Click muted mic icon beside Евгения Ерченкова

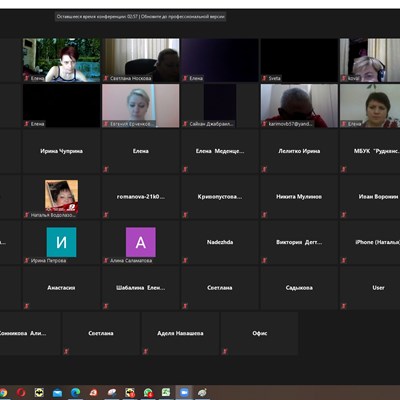[106, 124]
